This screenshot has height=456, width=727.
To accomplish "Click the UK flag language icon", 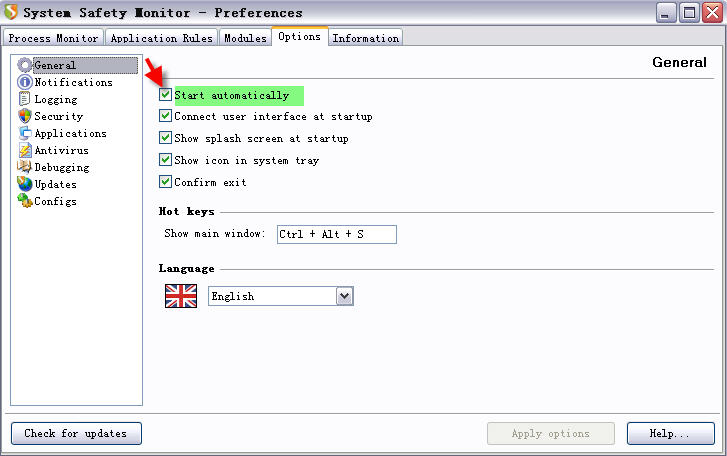I will tap(181, 296).
